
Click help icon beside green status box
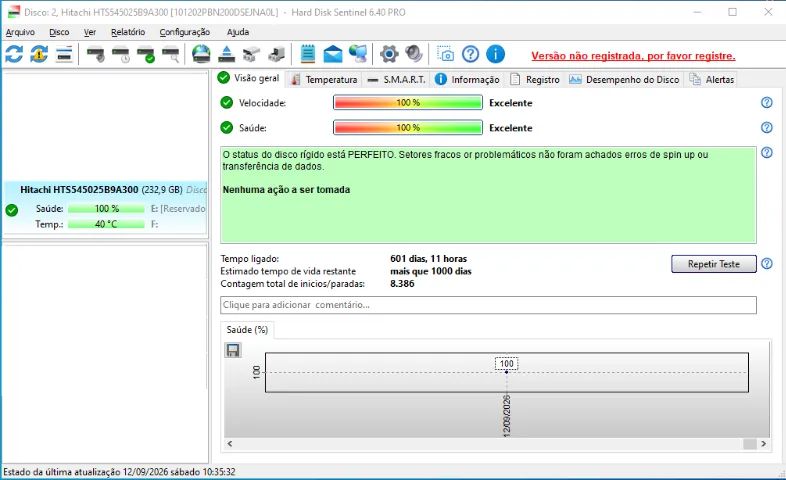pyautogui.click(x=766, y=152)
